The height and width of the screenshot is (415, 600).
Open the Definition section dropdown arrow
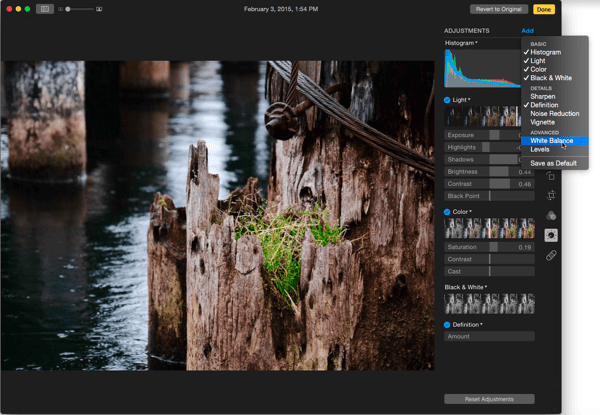(481, 324)
